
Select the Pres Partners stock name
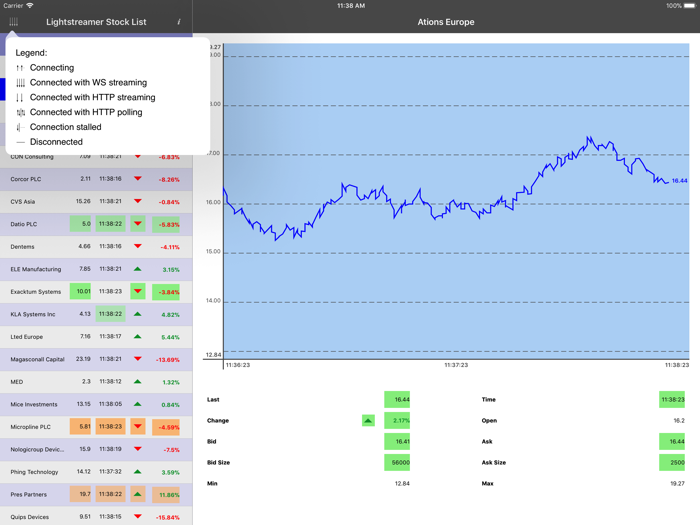coord(29,495)
